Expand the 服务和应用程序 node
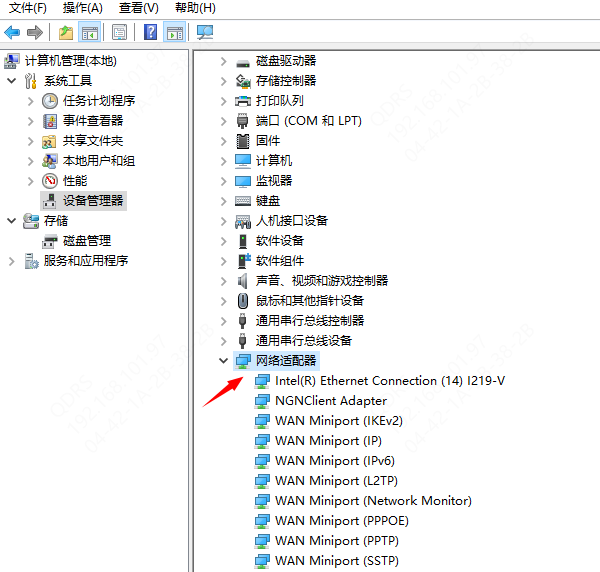The height and width of the screenshot is (572, 600). point(11,261)
